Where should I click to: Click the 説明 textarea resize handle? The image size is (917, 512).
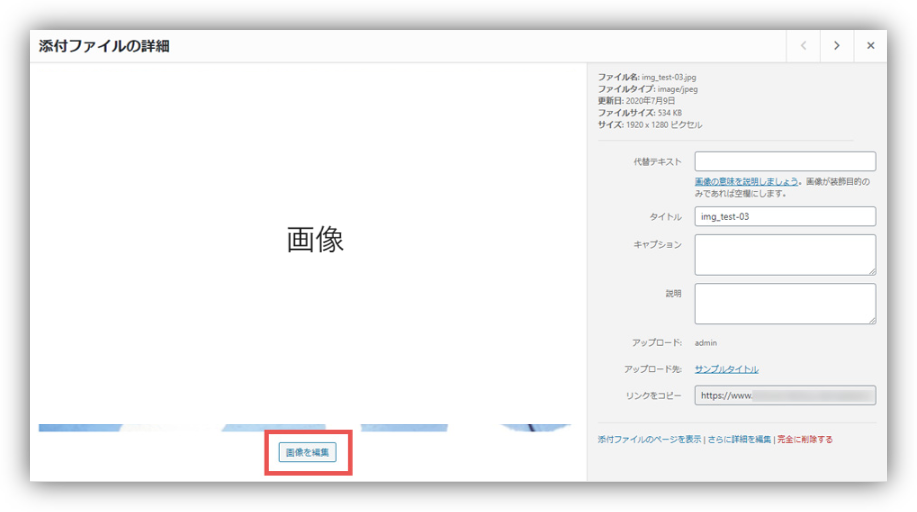(x=872, y=320)
